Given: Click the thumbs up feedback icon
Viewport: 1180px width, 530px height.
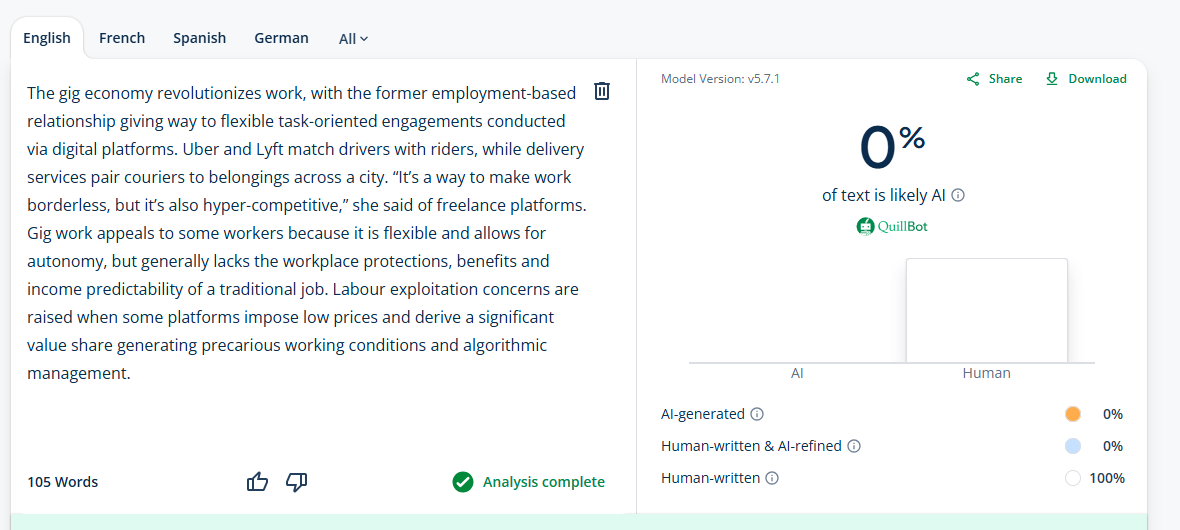Looking at the screenshot, I should pyautogui.click(x=258, y=482).
